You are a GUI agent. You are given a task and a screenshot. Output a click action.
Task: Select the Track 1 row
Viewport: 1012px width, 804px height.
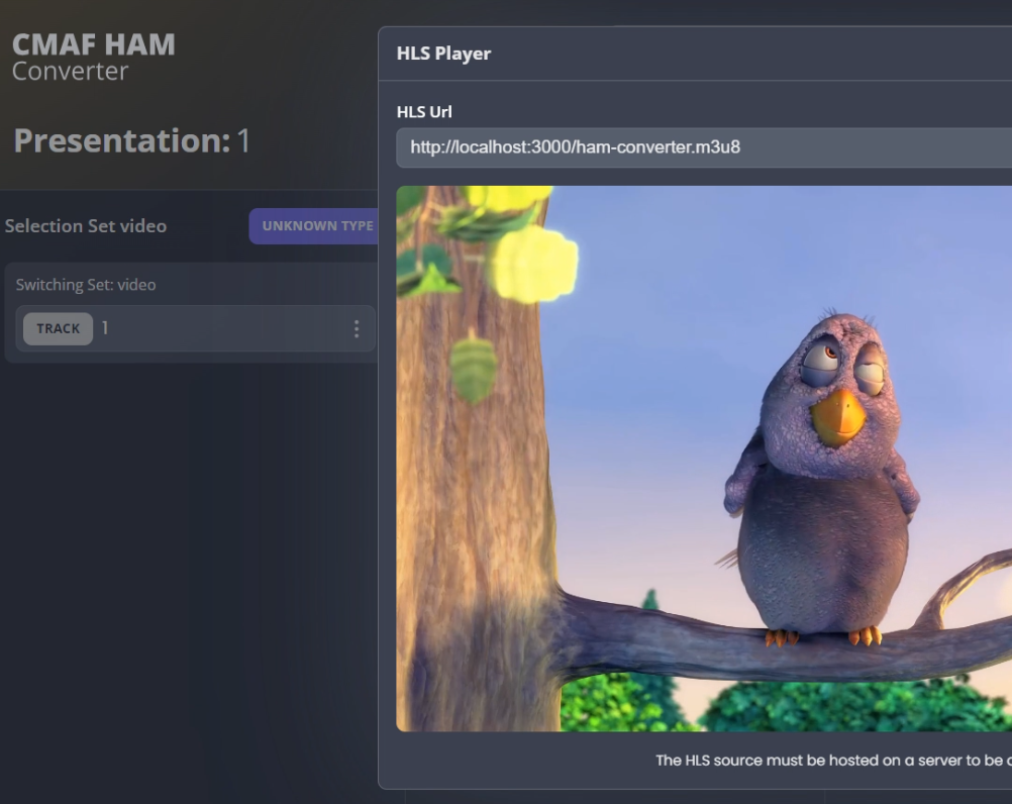pos(195,328)
